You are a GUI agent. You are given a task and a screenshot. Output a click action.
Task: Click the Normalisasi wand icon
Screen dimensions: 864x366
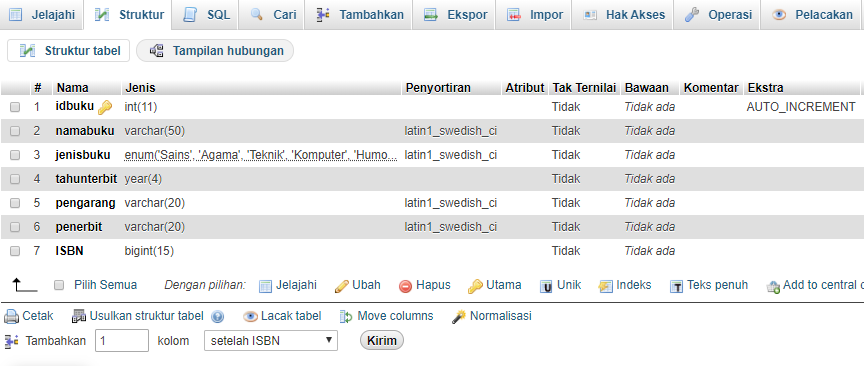(x=458, y=316)
